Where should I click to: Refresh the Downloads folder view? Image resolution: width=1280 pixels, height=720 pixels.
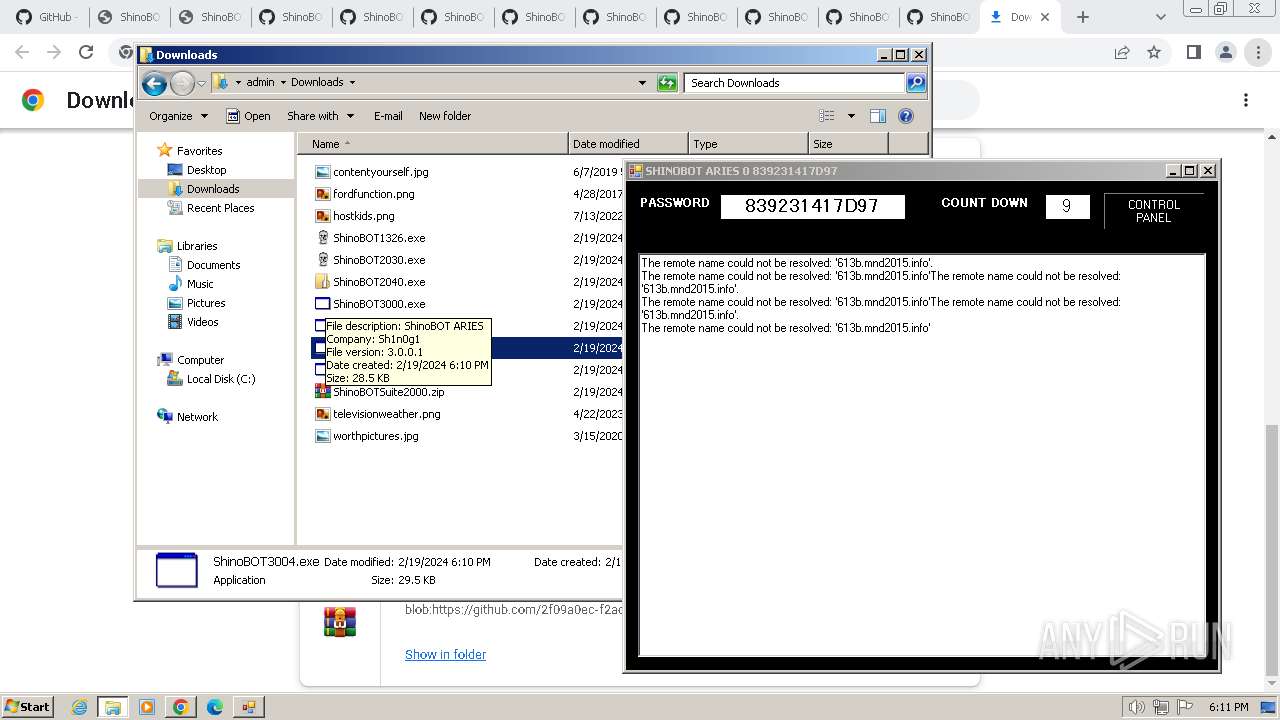coord(667,83)
